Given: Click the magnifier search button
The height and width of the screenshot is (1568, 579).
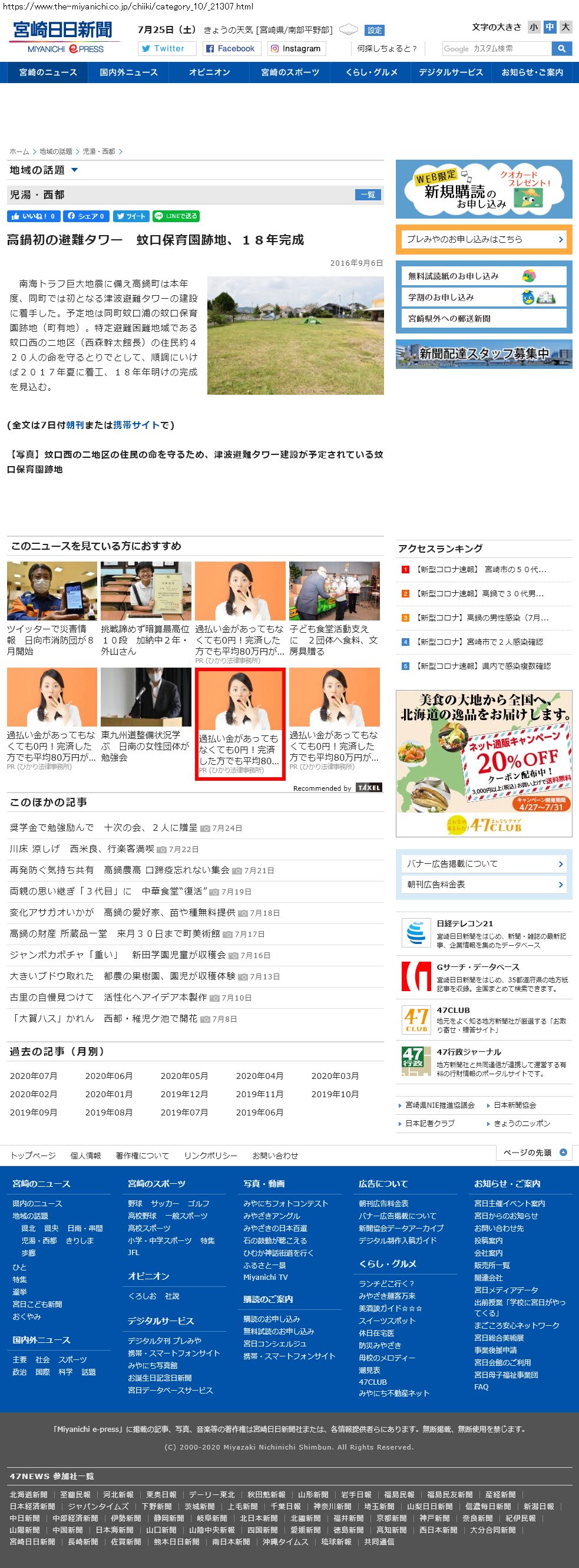Looking at the screenshot, I should [561, 49].
